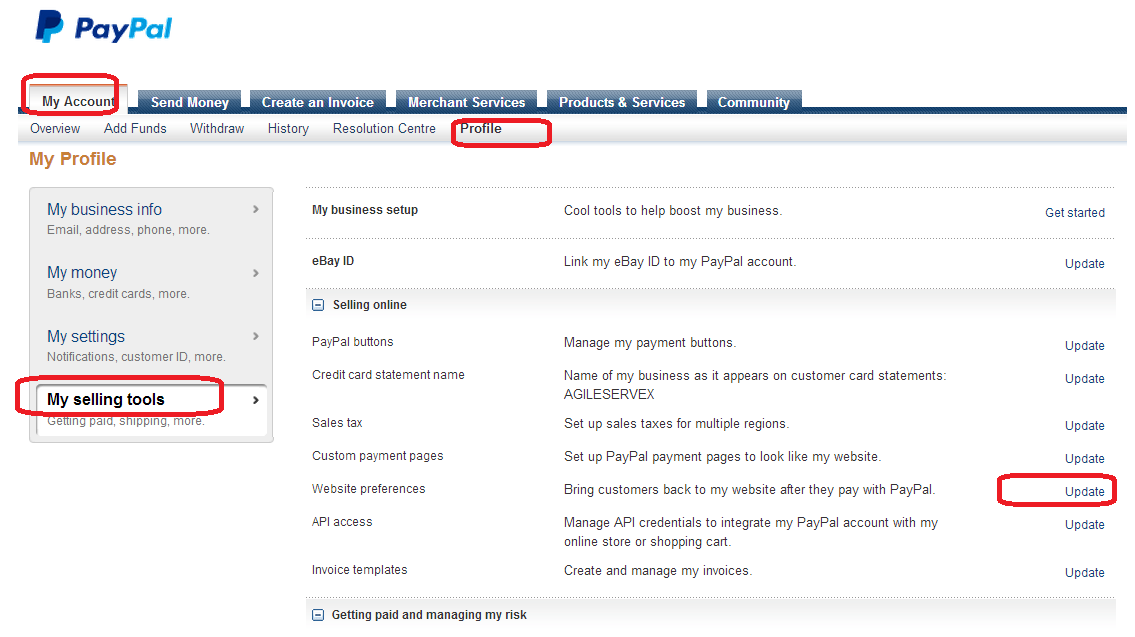View the History page
Viewport: 1135px width, 637px height.
pos(288,128)
